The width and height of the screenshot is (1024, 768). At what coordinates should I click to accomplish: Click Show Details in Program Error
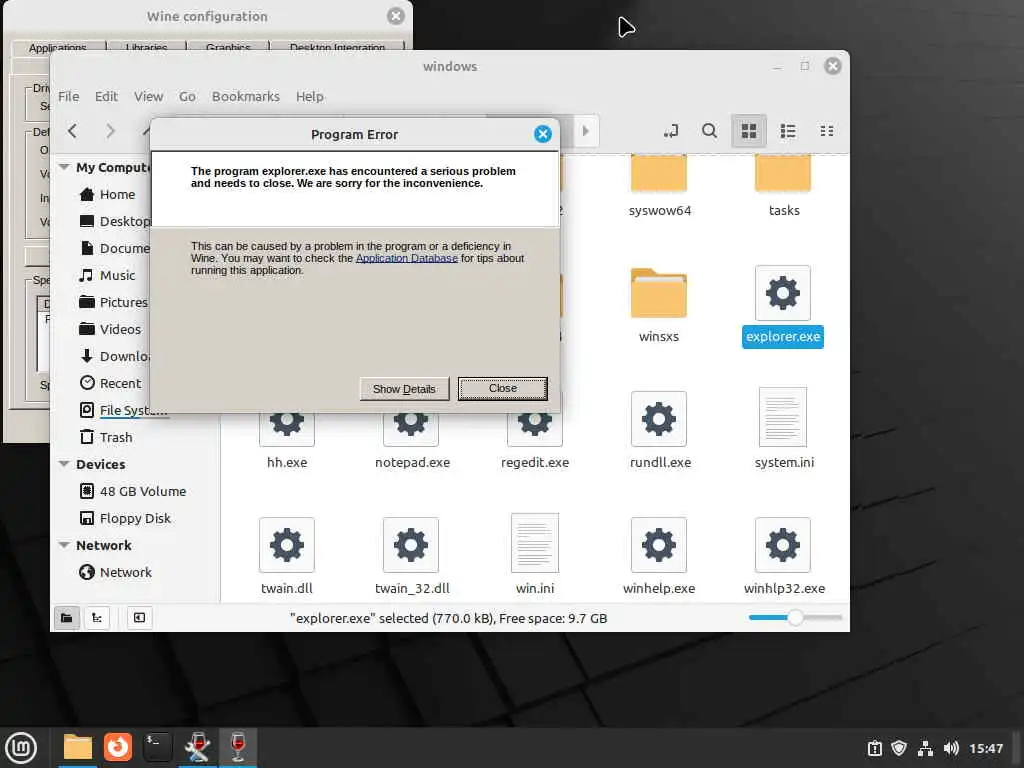click(x=404, y=389)
